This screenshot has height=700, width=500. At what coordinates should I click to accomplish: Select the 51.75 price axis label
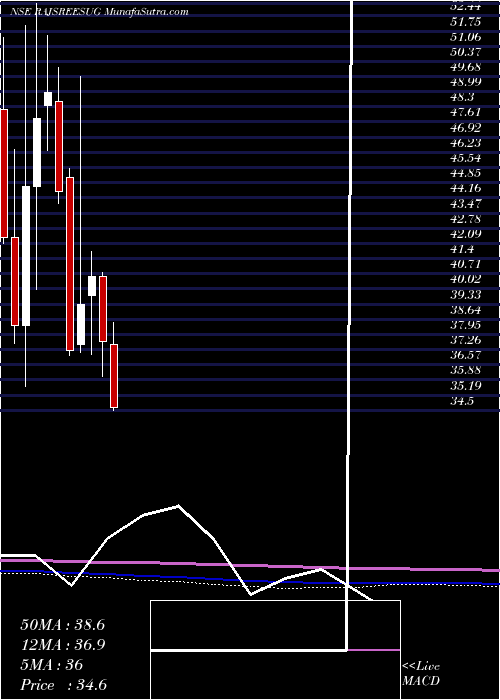coord(466,21)
